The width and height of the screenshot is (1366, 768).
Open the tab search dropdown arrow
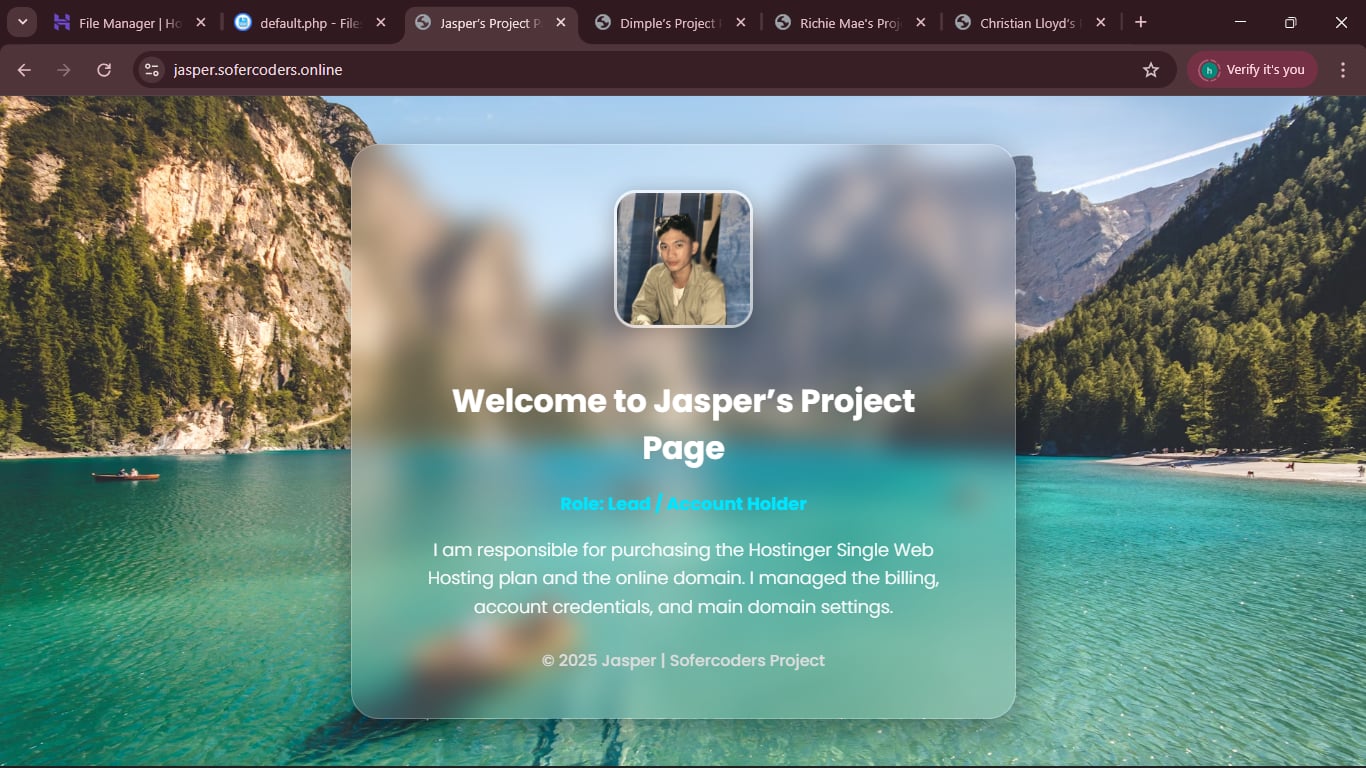[x=22, y=22]
